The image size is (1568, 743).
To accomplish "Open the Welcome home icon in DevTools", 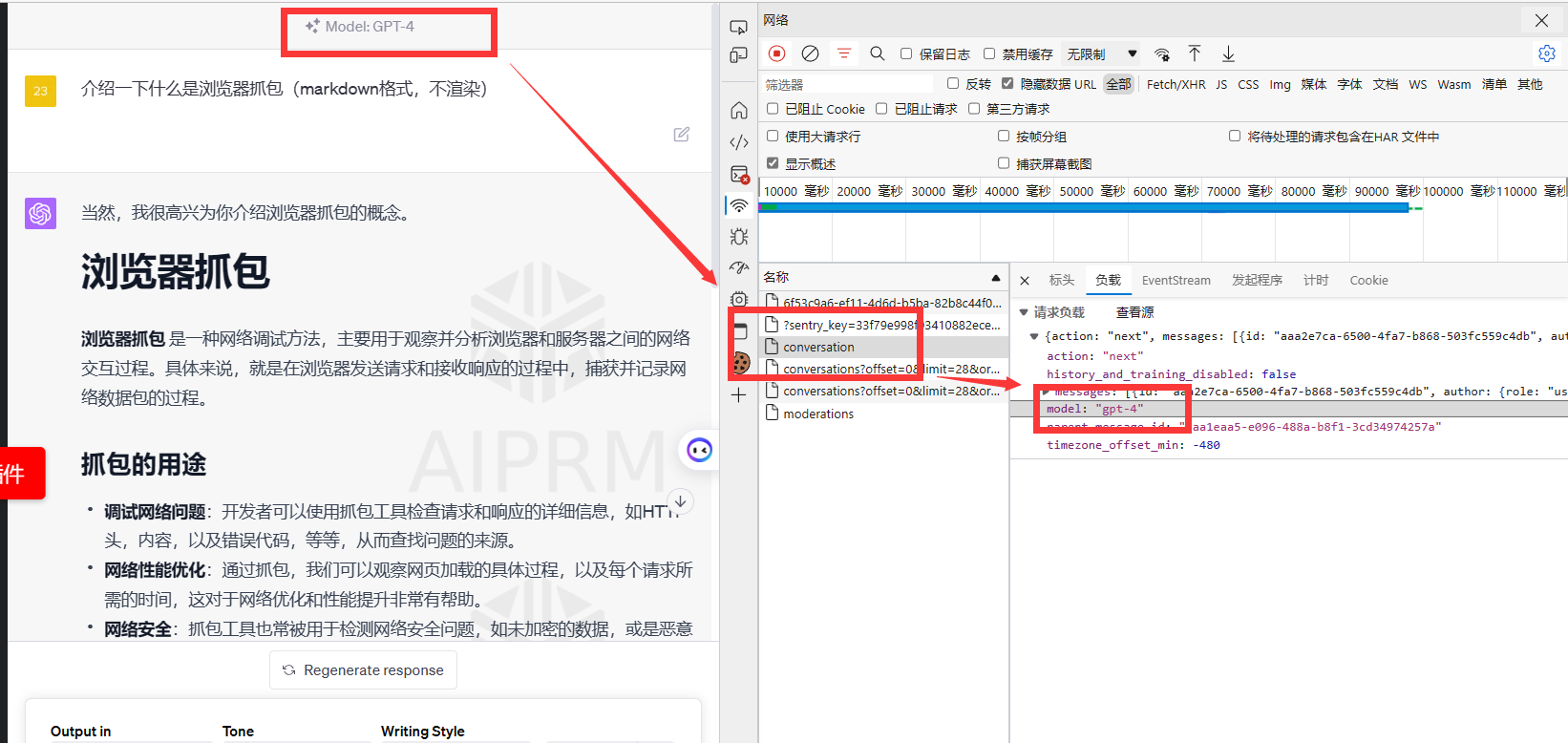I will (x=739, y=111).
